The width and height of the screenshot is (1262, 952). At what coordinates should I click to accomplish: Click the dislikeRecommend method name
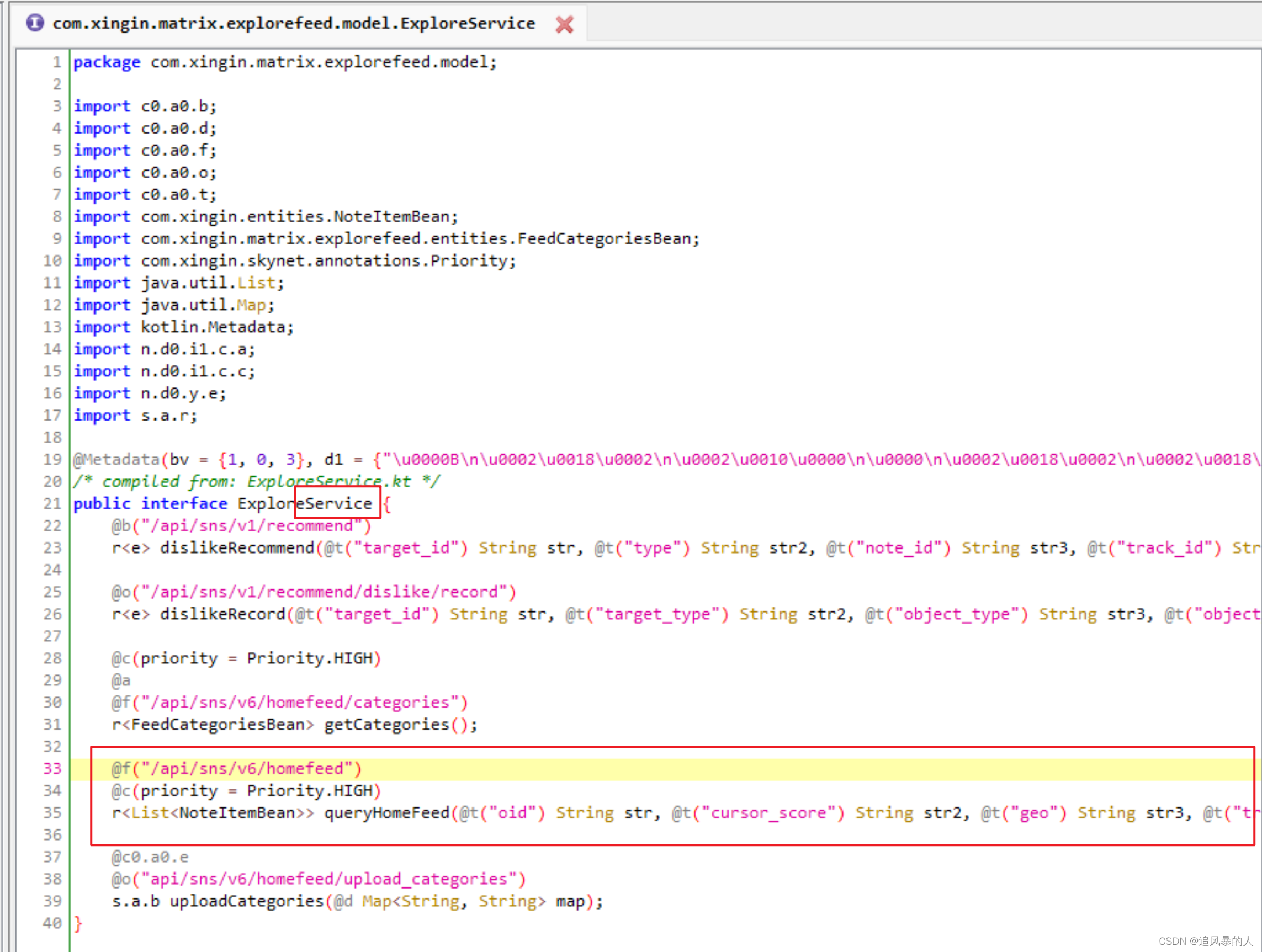[237, 548]
